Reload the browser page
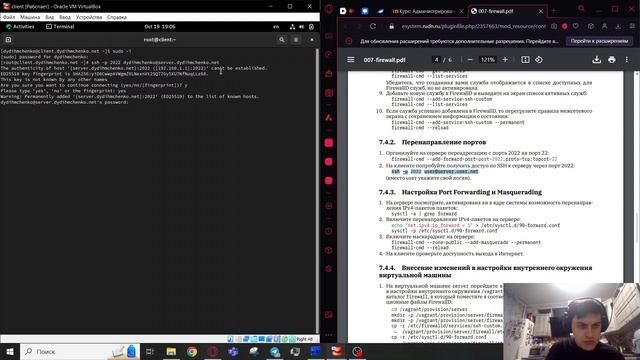 pyautogui.click(x=373, y=26)
